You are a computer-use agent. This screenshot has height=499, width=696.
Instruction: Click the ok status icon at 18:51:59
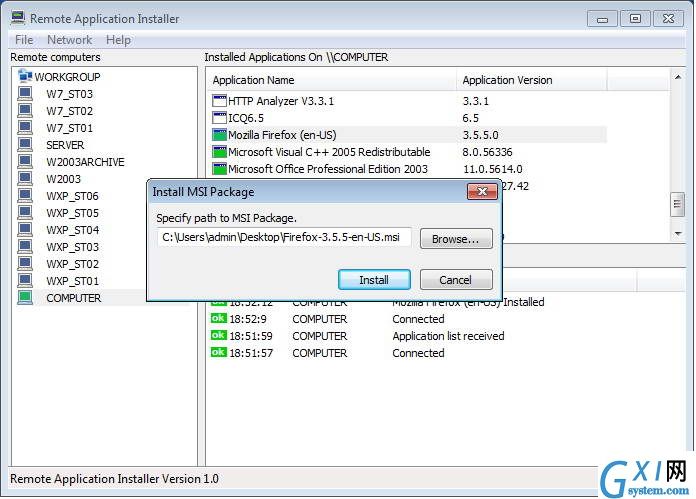point(218,335)
